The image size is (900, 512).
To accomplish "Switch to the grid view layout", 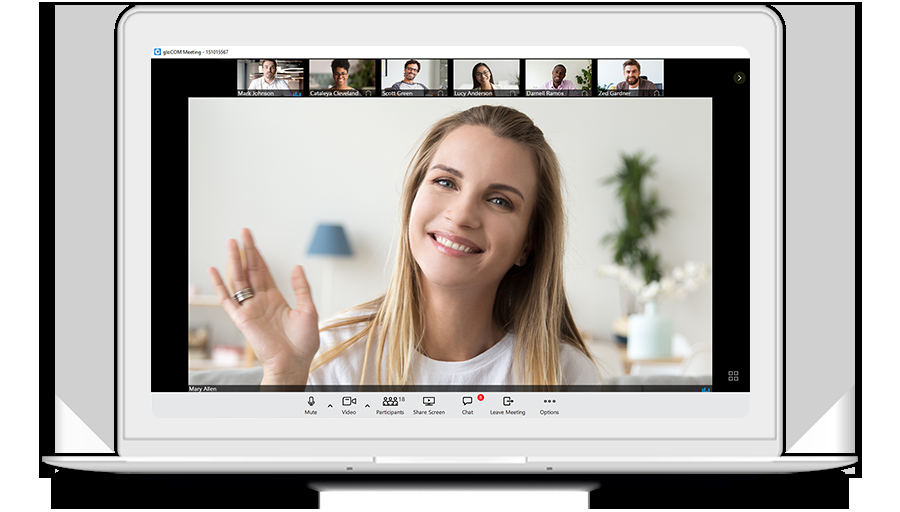I will (x=733, y=376).
